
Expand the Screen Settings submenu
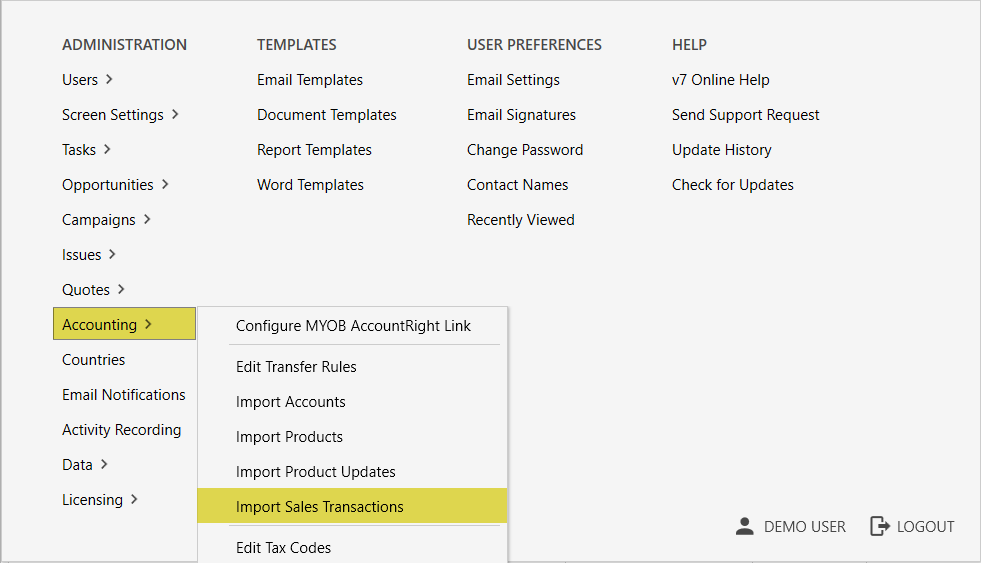pos(120,115)
